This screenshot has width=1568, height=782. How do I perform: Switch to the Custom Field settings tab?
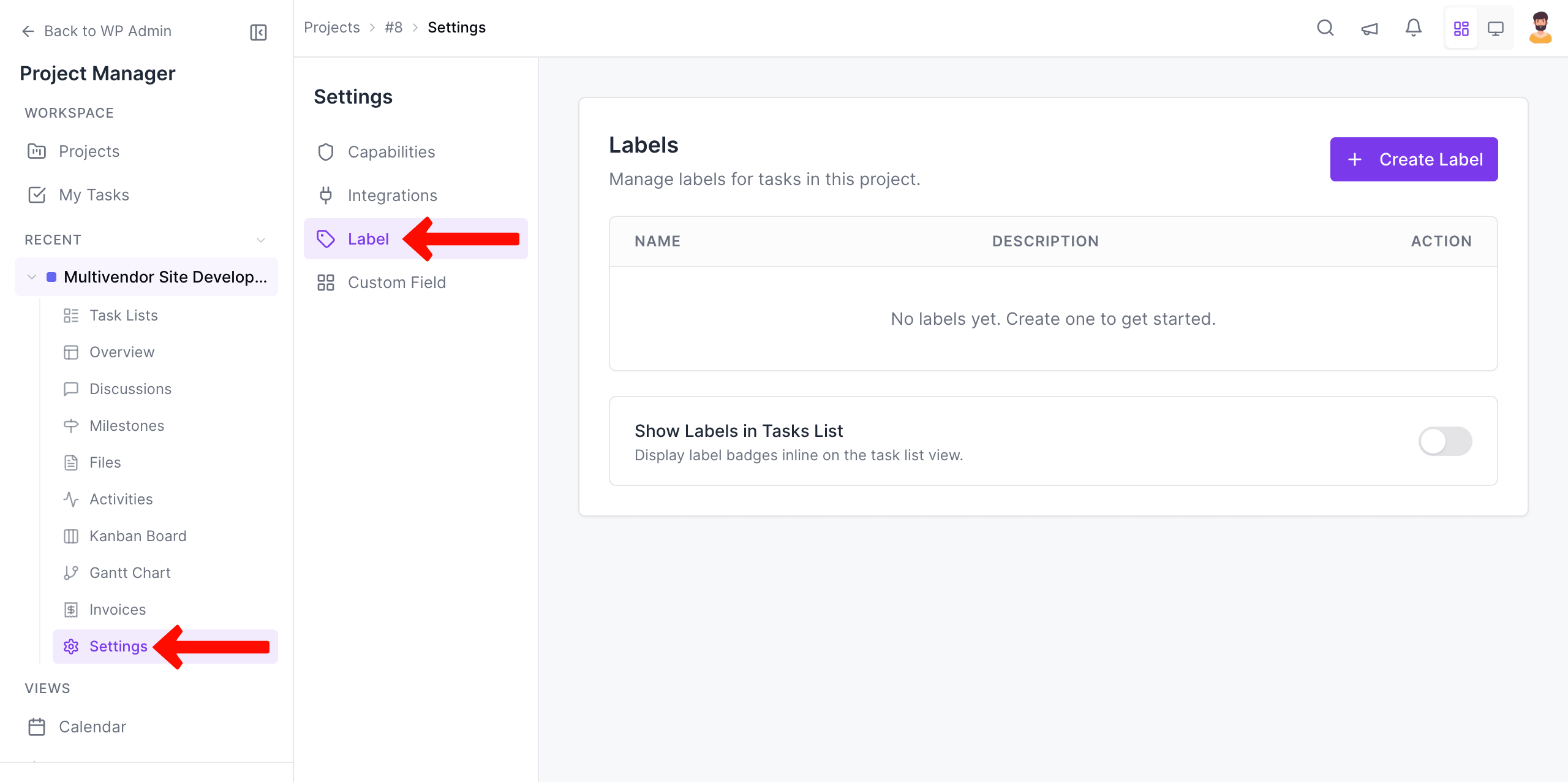coord(397,283)
